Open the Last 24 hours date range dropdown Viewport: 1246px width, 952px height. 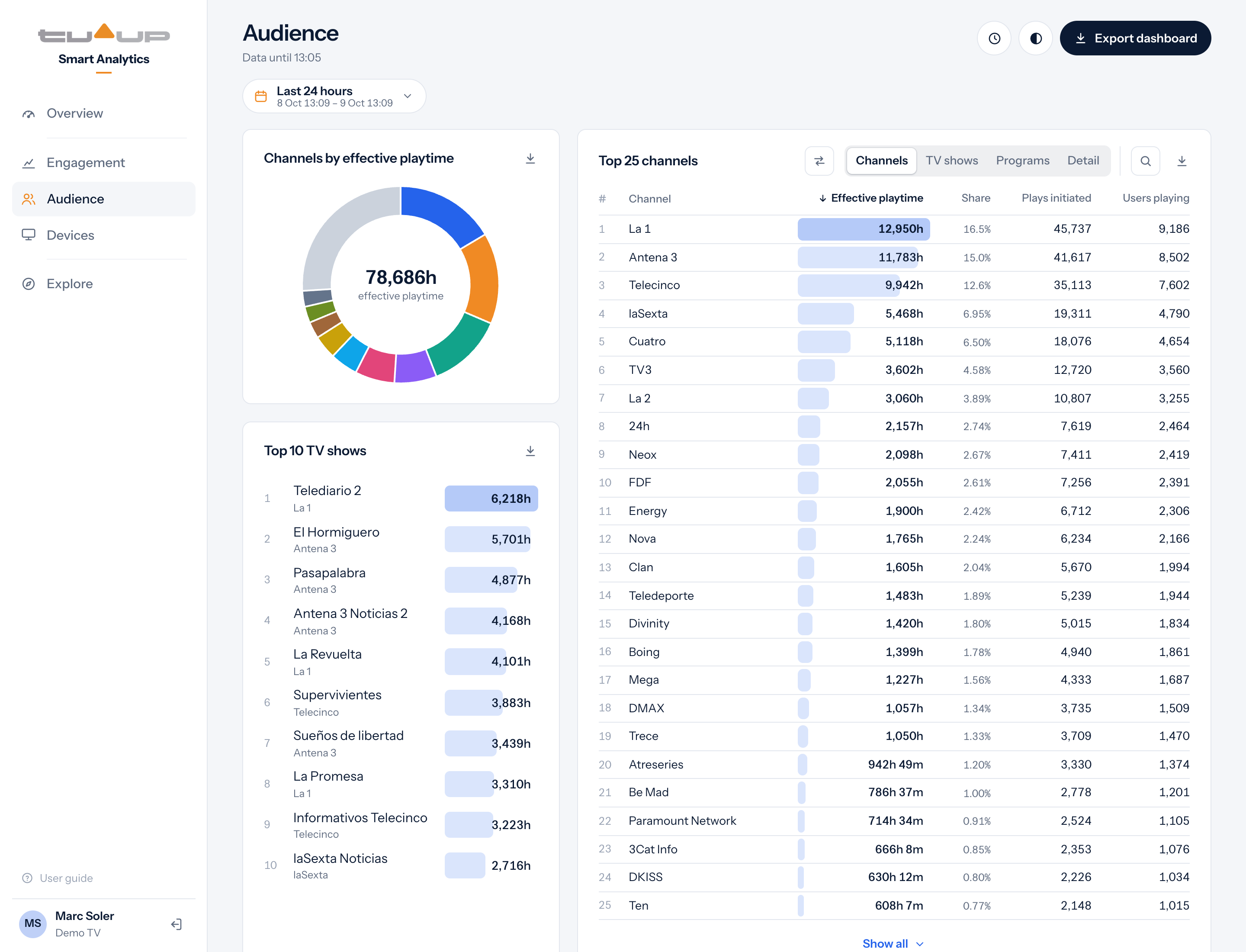point(334,96)
